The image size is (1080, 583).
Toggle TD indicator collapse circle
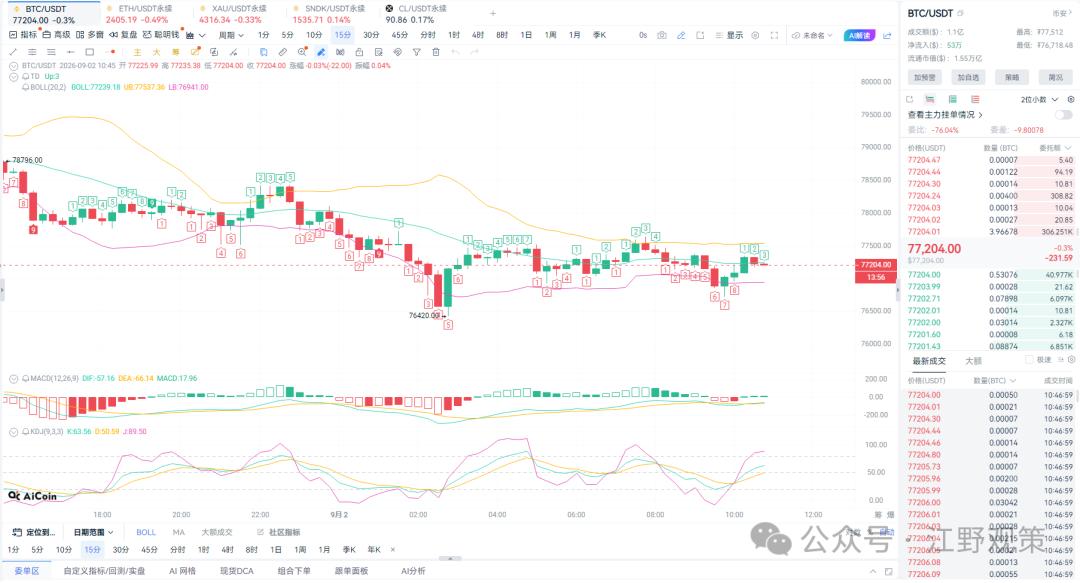[13, 76]
